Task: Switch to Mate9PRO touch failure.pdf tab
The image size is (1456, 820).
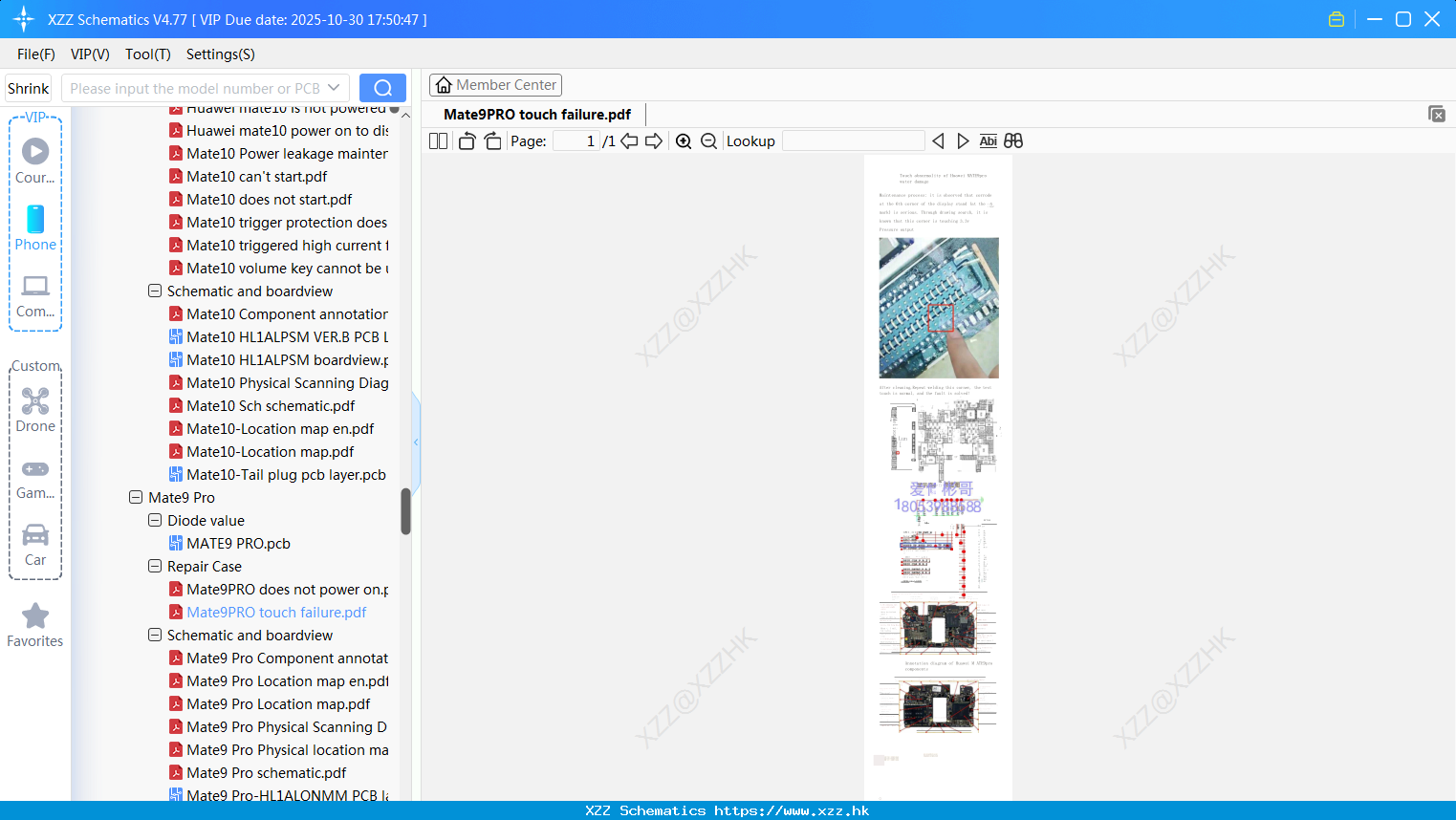Action: click(537, 115)
